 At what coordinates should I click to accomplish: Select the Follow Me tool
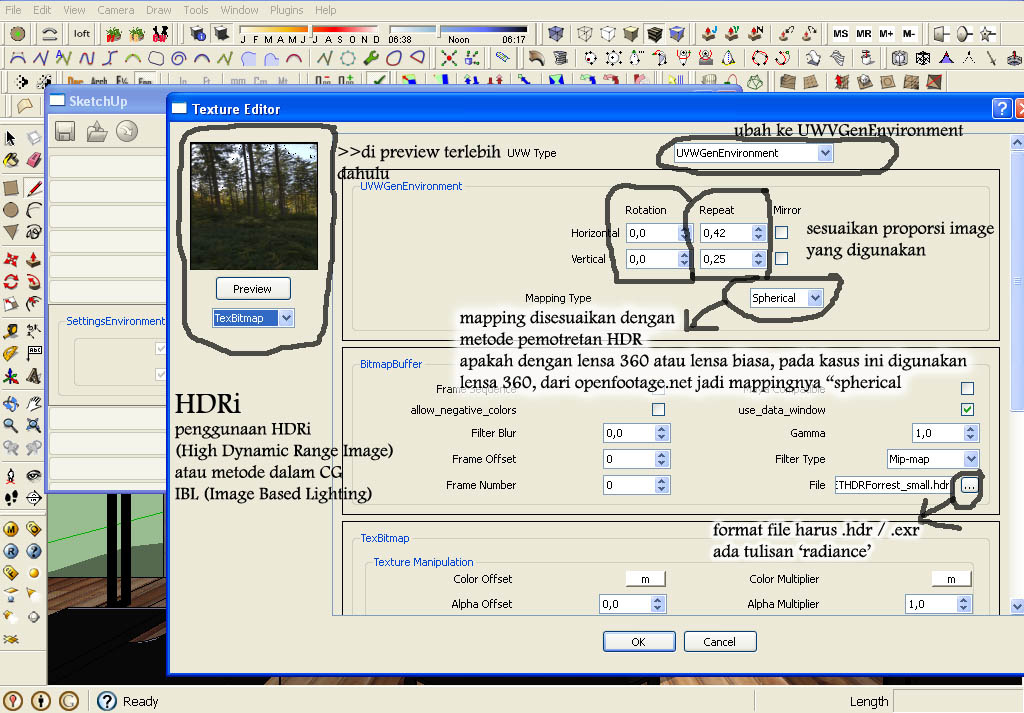point(33,281)
